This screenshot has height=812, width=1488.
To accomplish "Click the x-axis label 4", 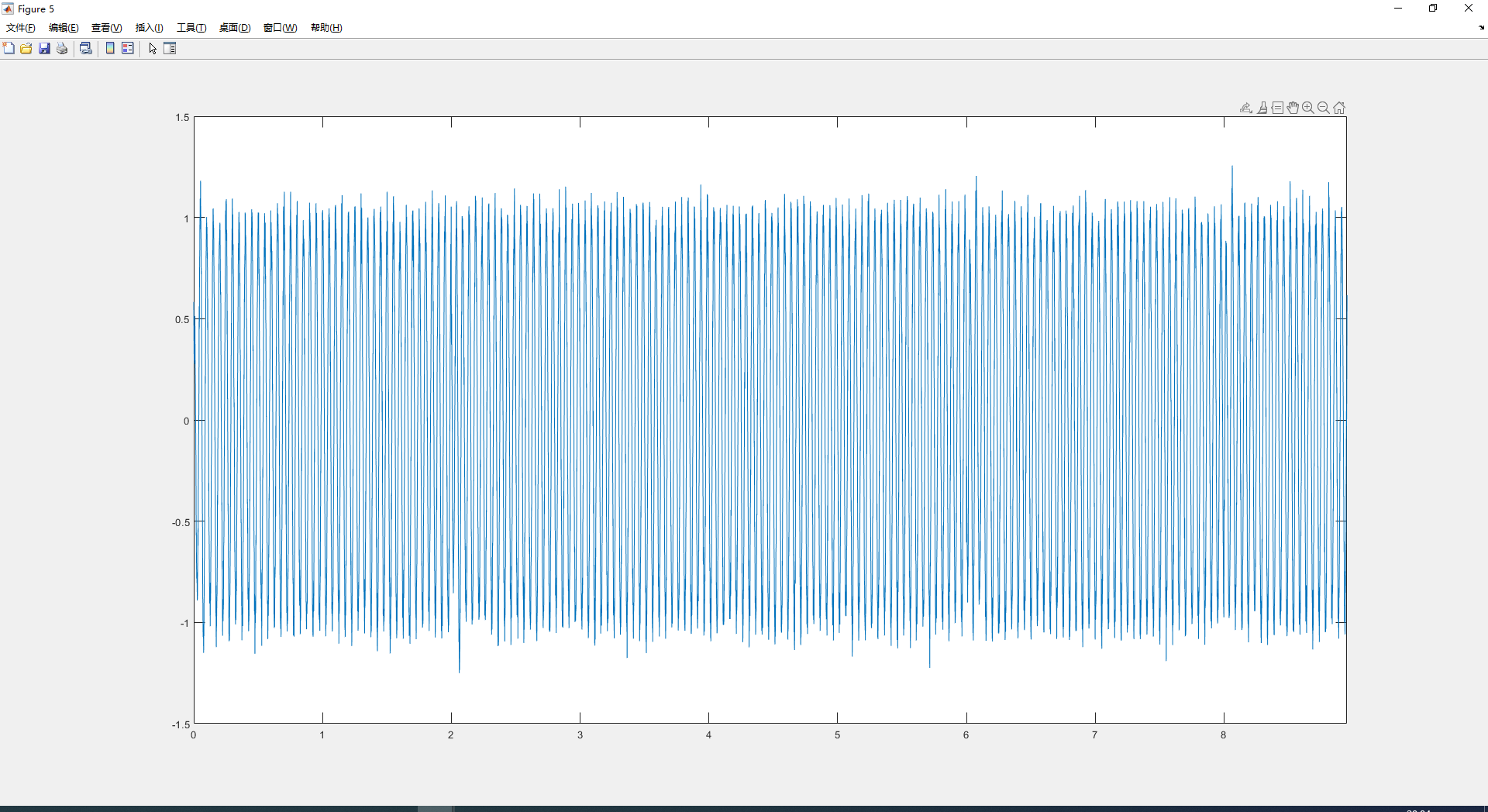I will (708, 735).
